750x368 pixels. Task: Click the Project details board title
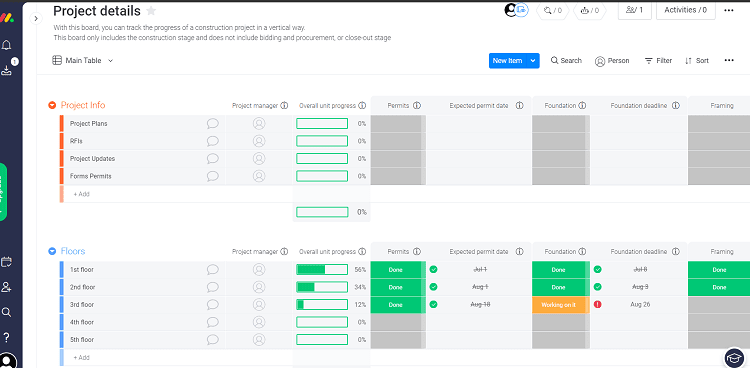tap(97, 11)
